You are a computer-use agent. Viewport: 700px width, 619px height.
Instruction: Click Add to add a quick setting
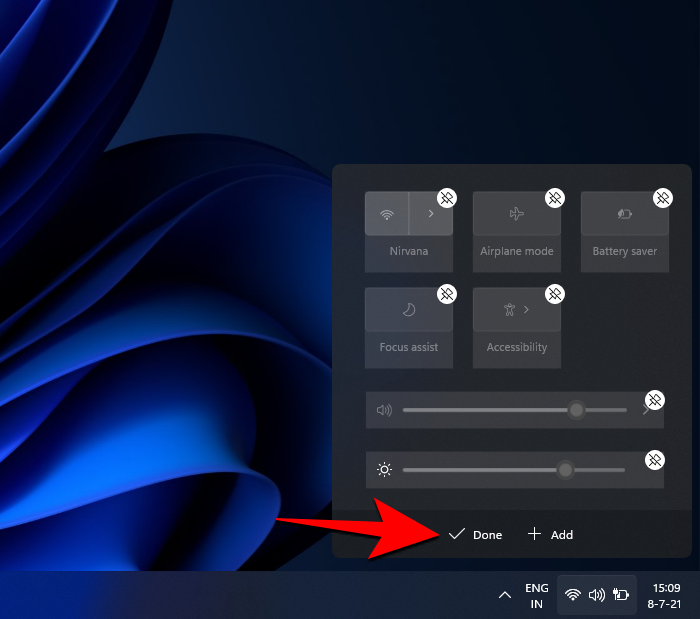click(x=551, y=535)
